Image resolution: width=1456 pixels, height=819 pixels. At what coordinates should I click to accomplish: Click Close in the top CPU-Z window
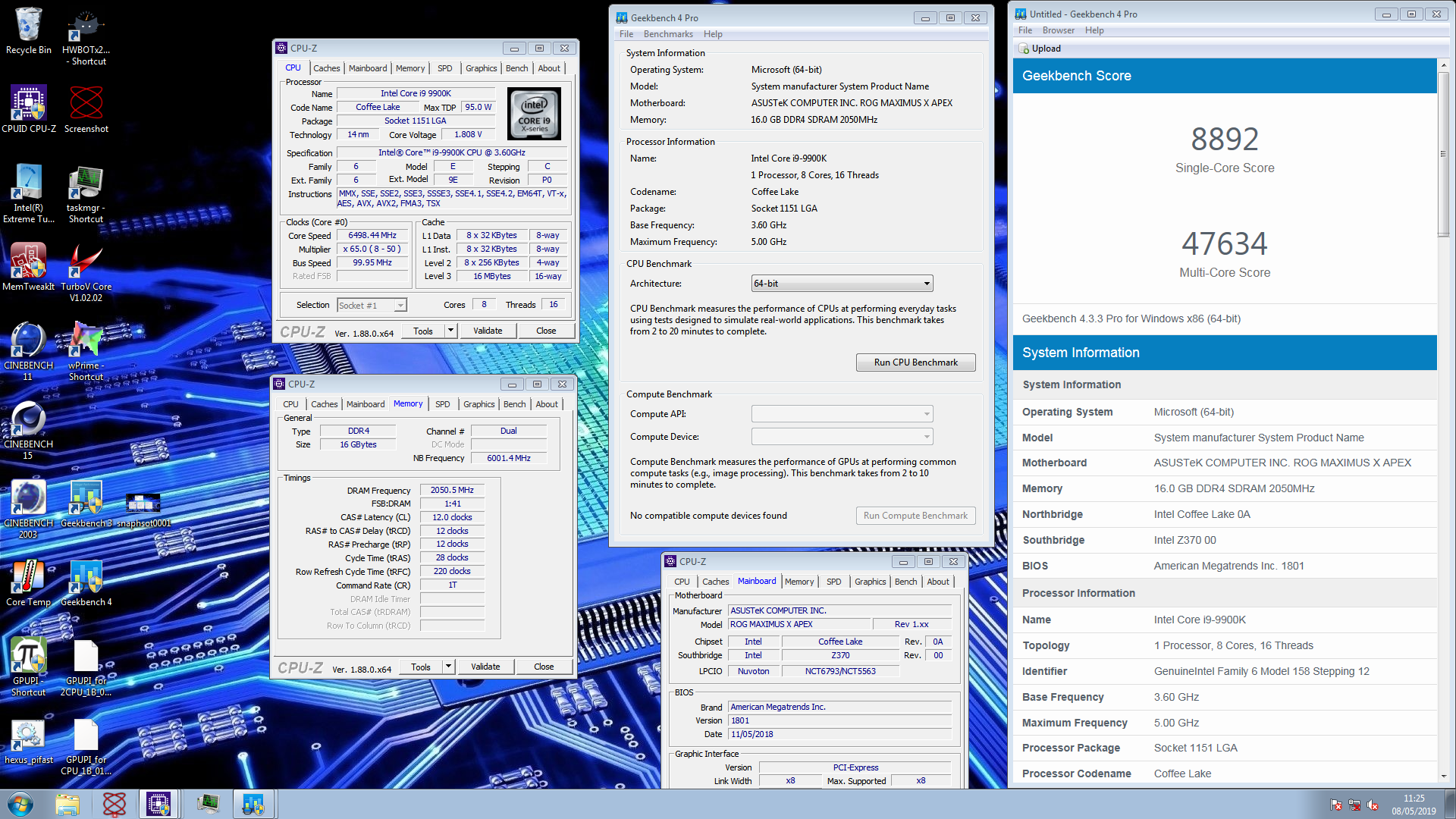click(546, 331)
